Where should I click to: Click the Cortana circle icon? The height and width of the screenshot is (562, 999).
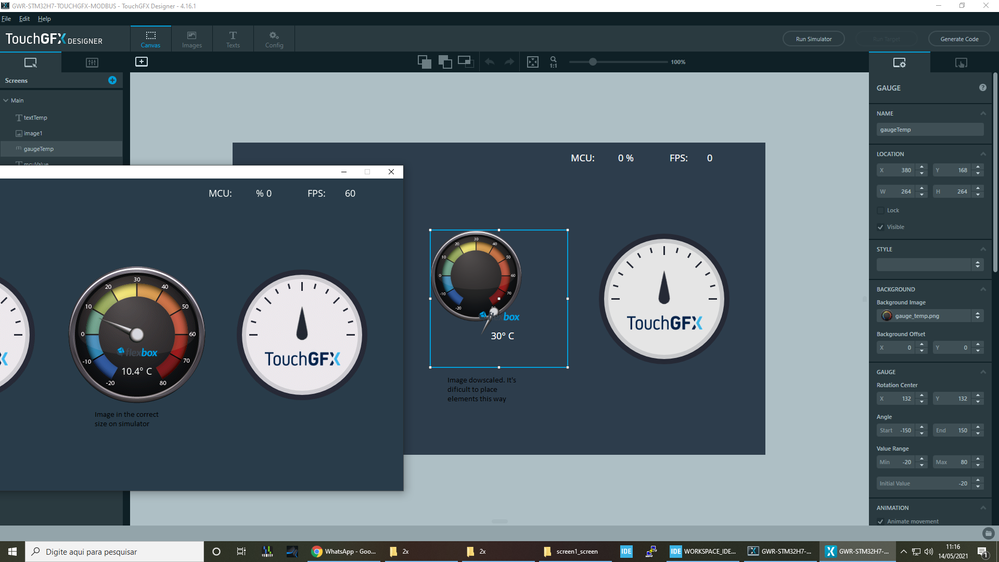pos(216,551)
